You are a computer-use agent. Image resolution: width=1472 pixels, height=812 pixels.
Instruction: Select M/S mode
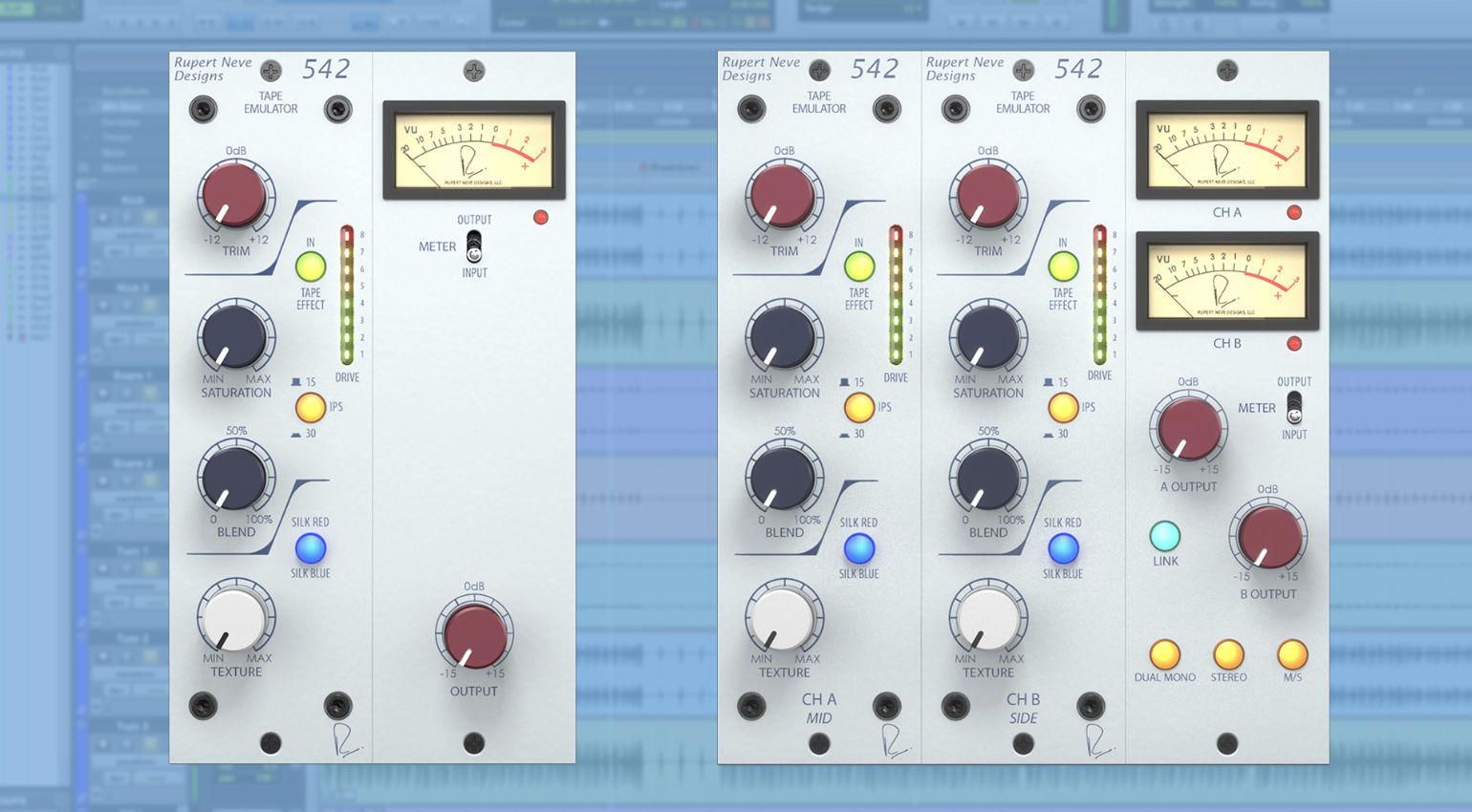(1292, 654)
